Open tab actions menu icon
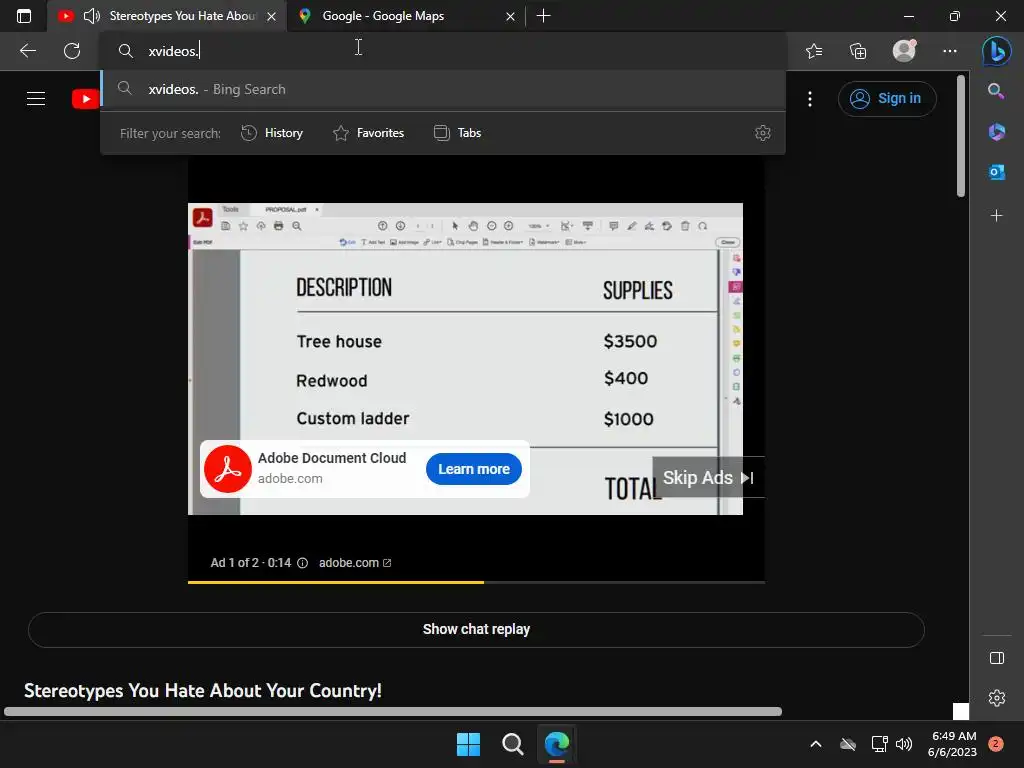Screen dimensions: 1024x768 tap(24, 16)
